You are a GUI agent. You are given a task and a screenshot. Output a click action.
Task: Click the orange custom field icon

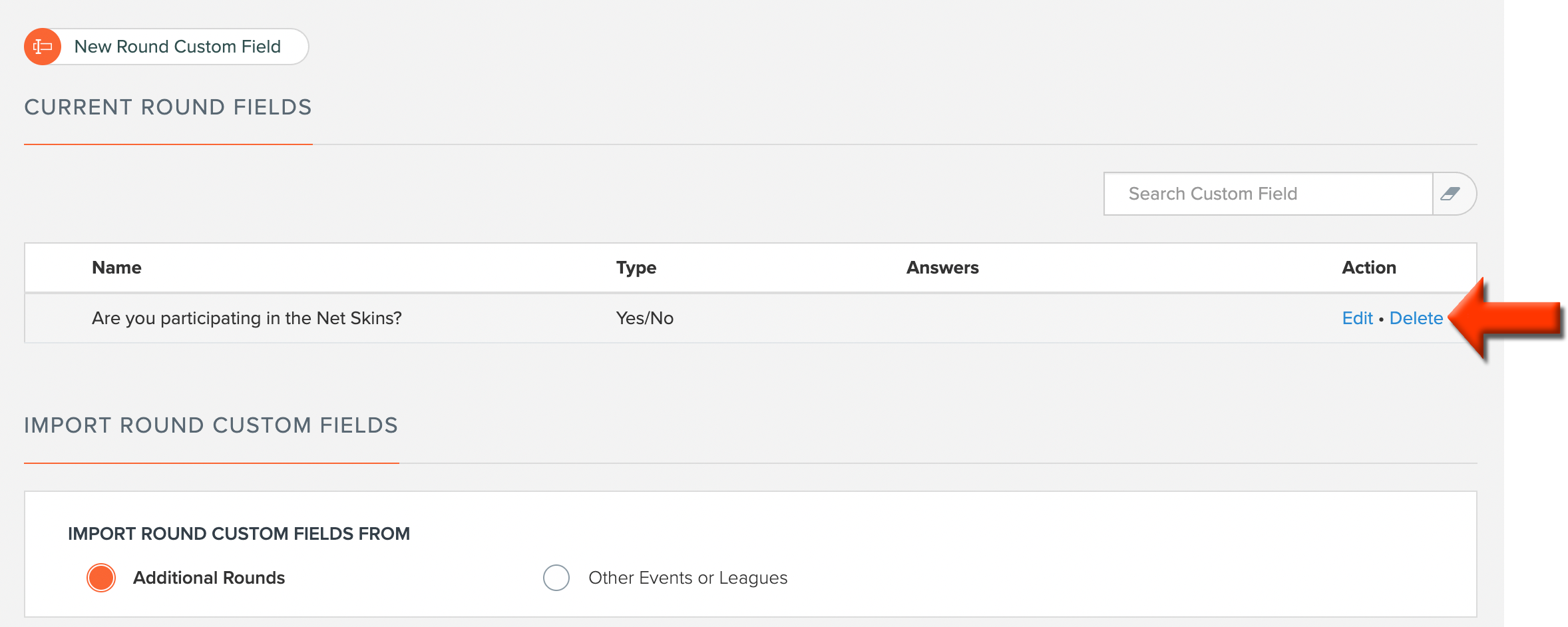click(x=41, y=46)
